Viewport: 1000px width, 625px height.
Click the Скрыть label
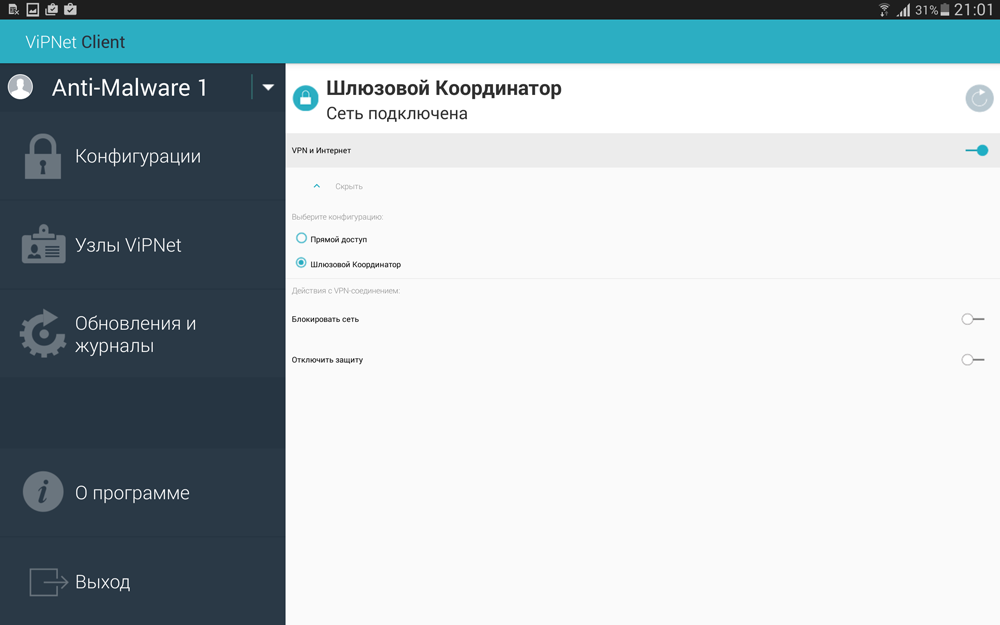pos(349,186)
